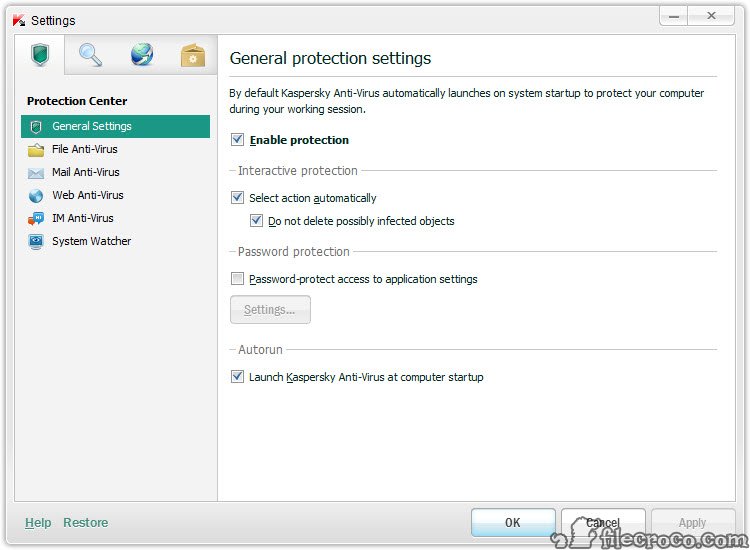Toggle Launch Kaspersky Anti-Virus at computer startup
750x550 pixels.
click(x=237, y=376)
